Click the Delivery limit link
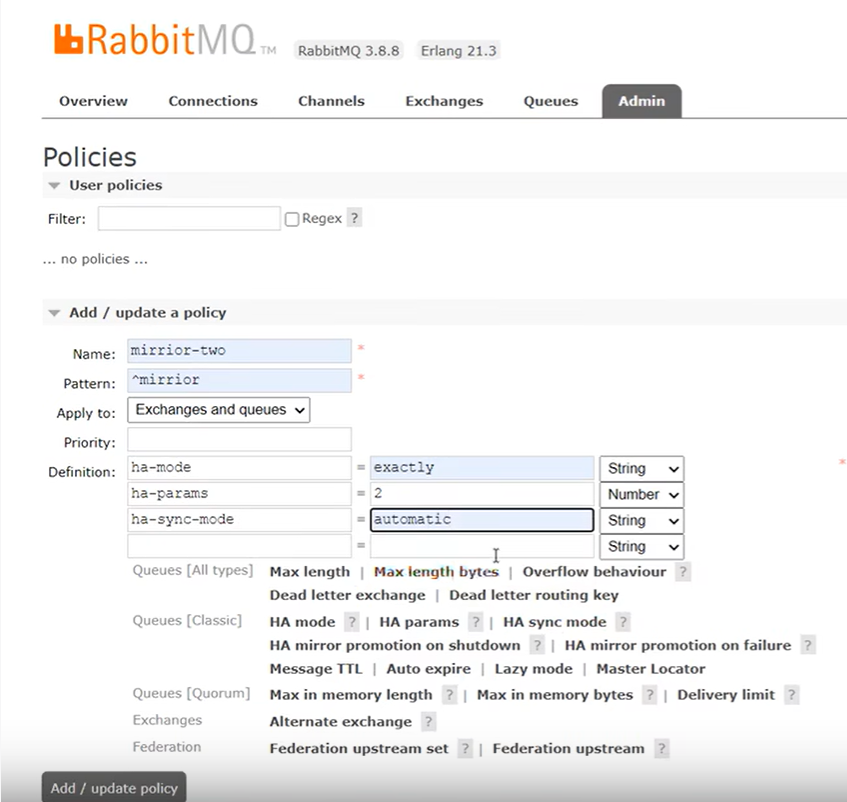The width and height of the screenshot is (847, 802). click(x=726, y=695)
